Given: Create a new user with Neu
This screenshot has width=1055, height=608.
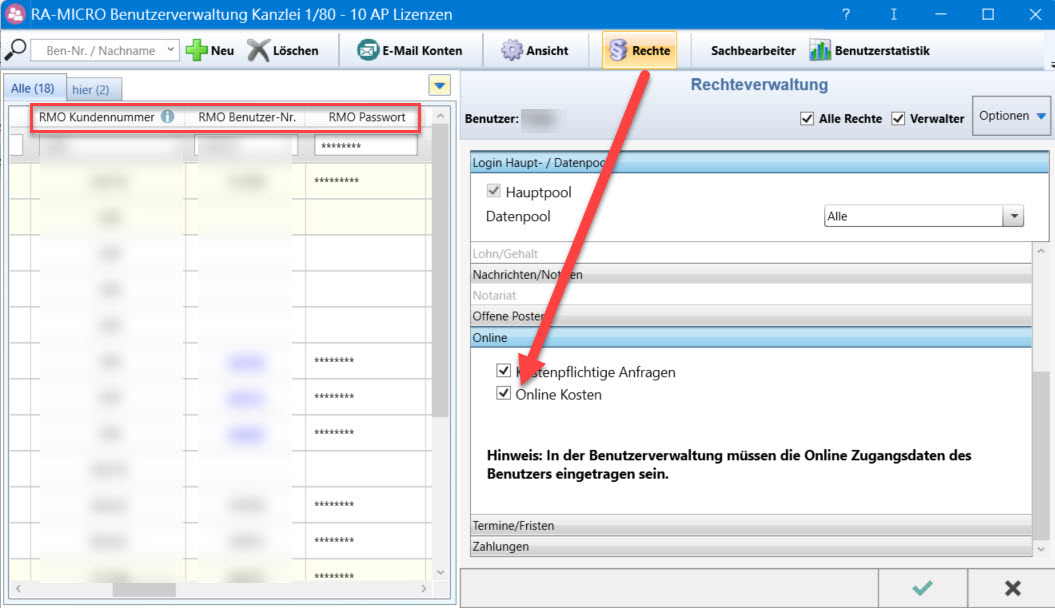Looking at the screenshot, I should (x=210, y=50).
